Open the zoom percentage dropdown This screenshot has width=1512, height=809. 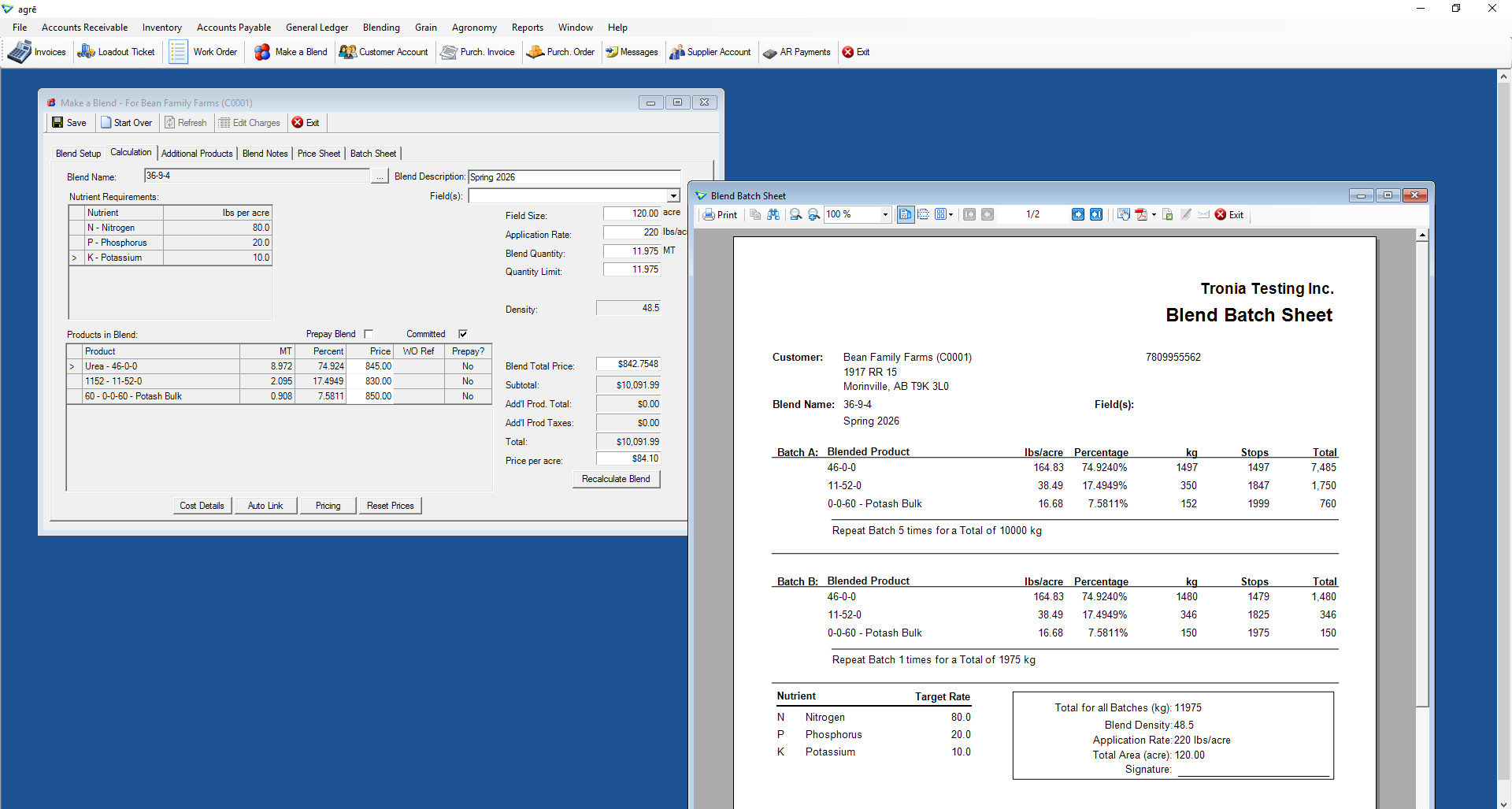click(885, 215)
